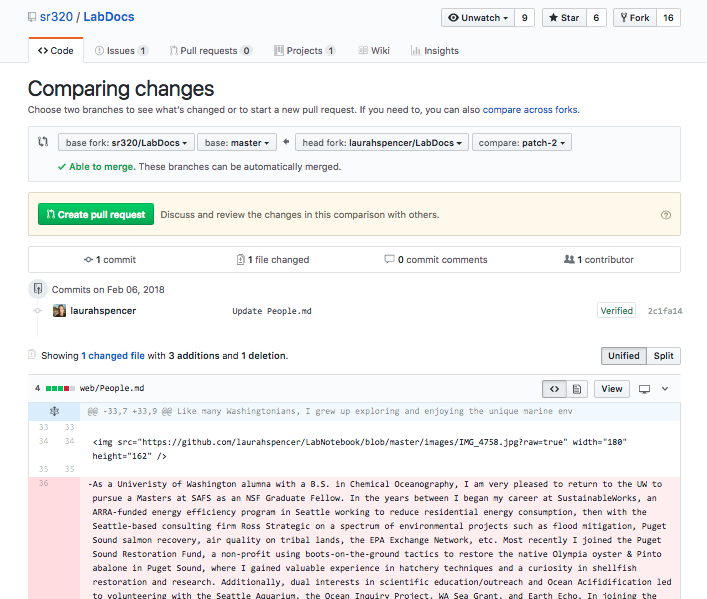Click the help question mark icon
The image size is (707, 599).
coord(666,215)
